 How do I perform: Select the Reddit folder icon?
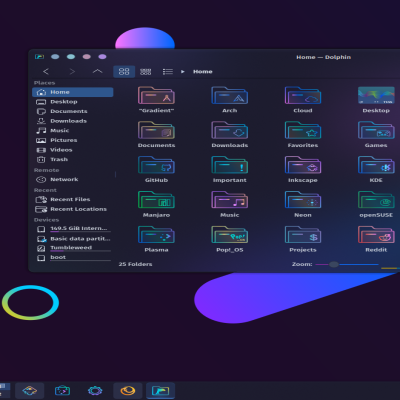pyautogui.click(x=376, y=235)
